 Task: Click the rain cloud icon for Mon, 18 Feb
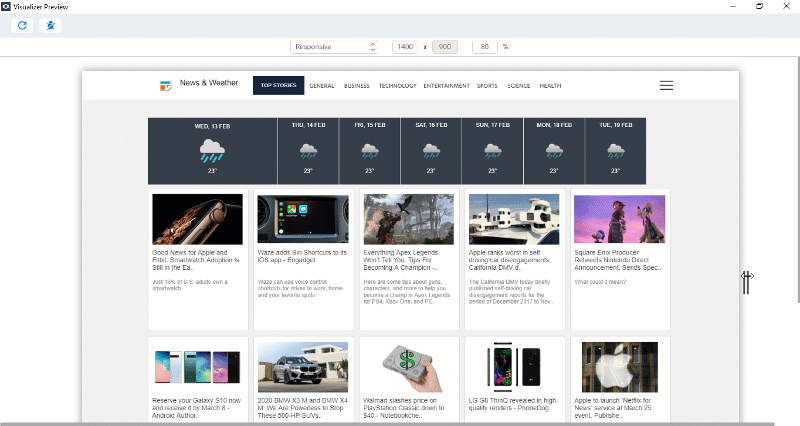tap(554, 152)
